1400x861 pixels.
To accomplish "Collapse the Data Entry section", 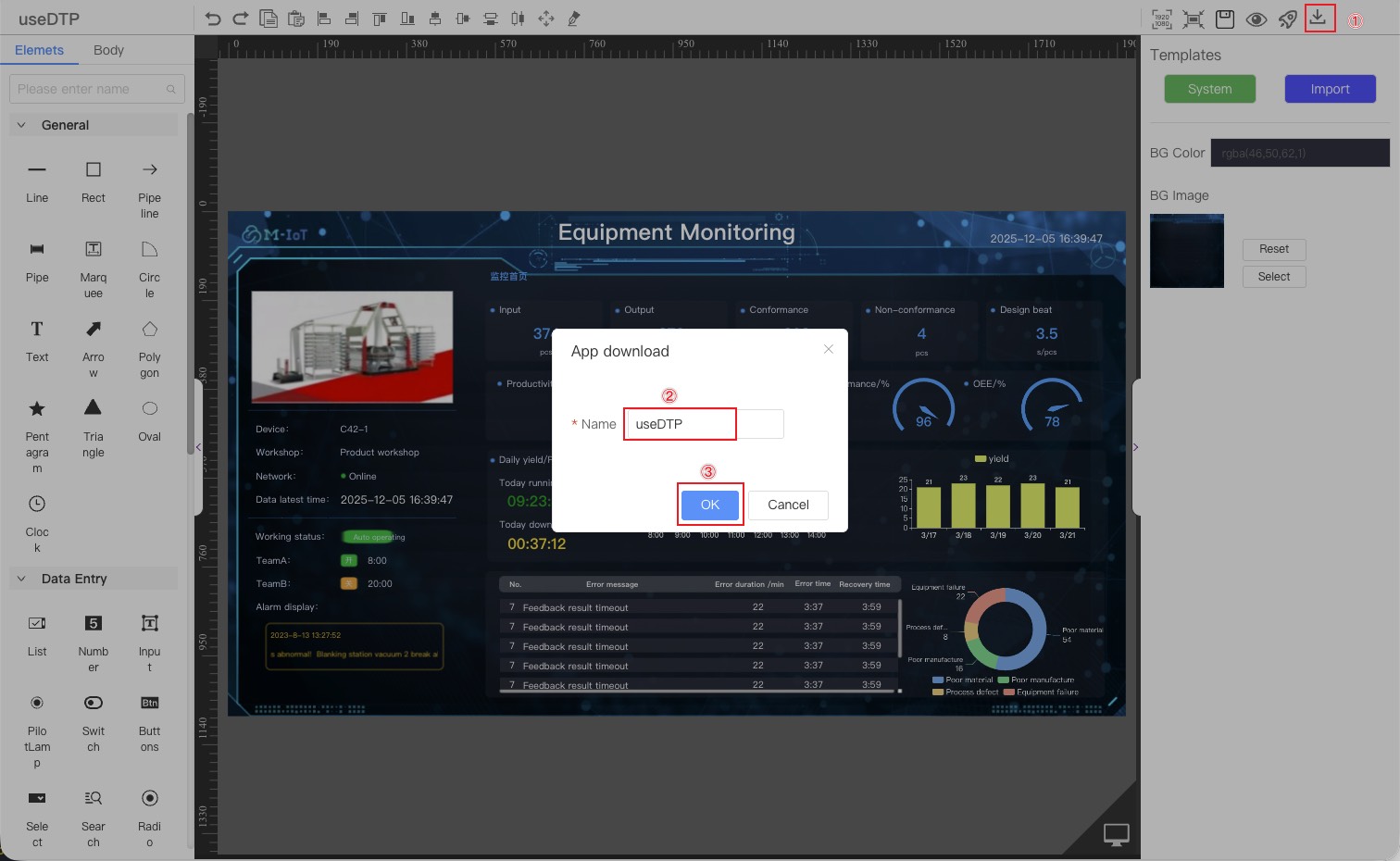I will (x=21, y=579).
